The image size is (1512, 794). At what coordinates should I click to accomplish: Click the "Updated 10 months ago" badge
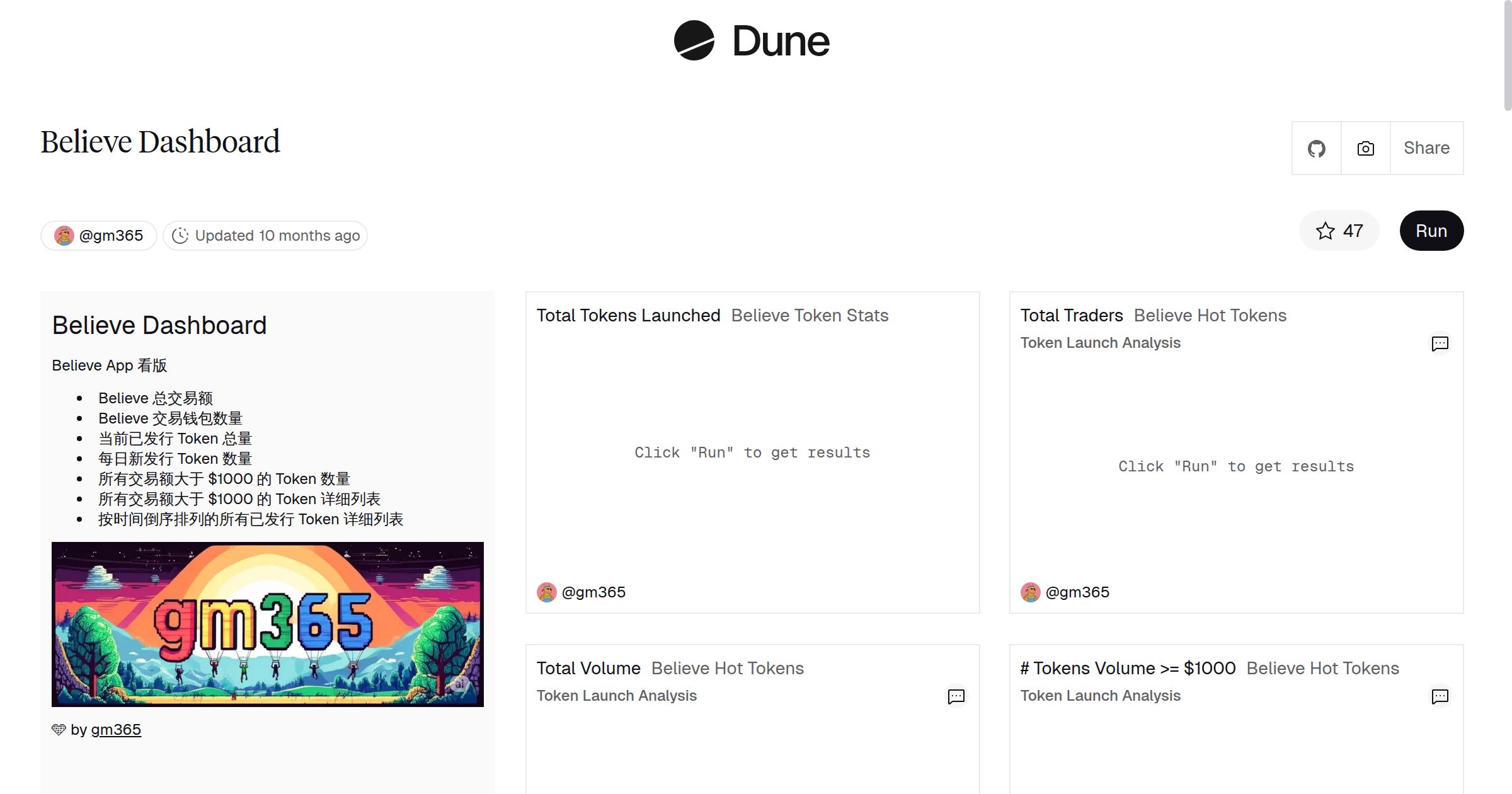pyautogui.click(x=265, y=235)
